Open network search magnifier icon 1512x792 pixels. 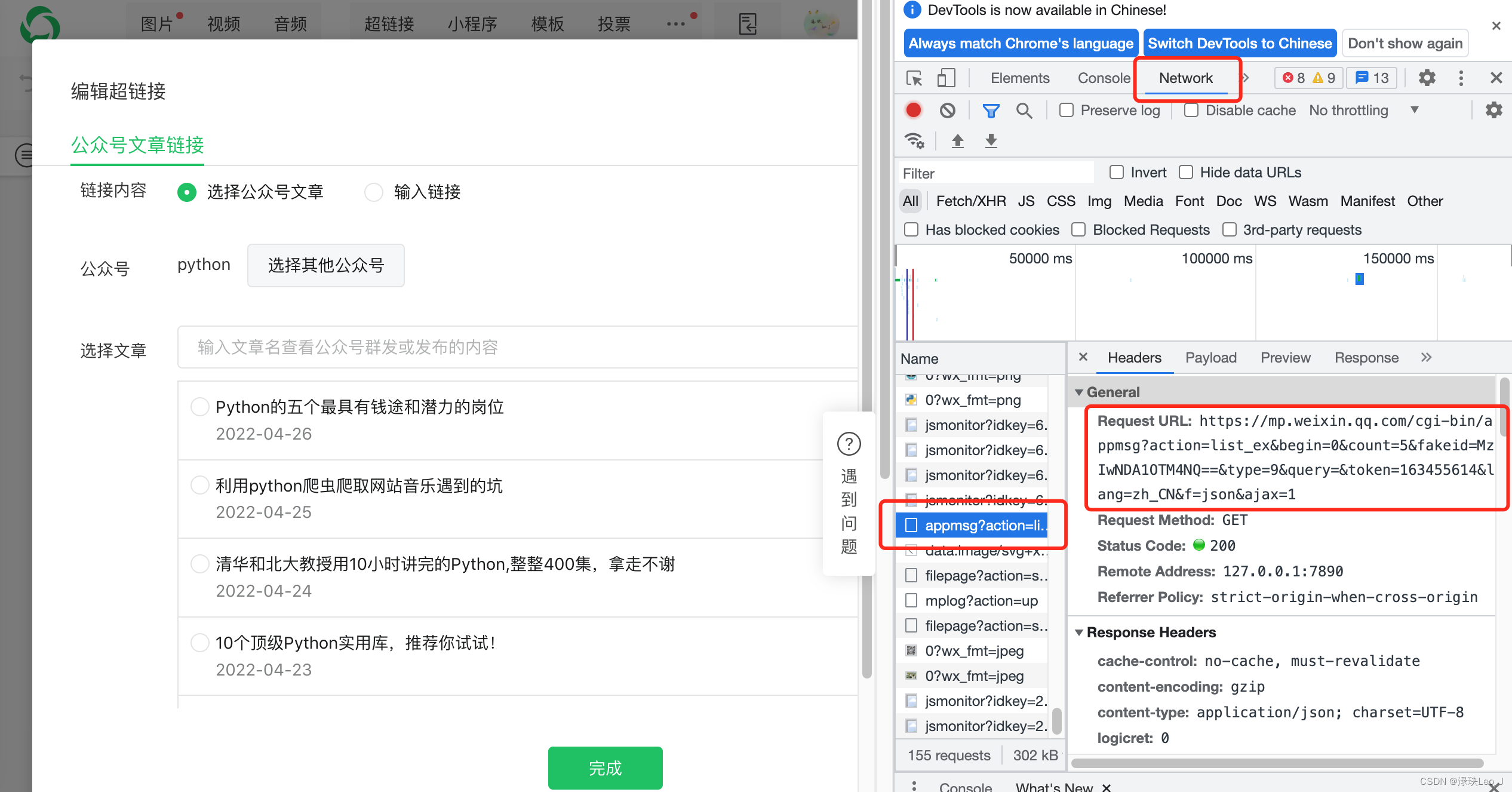point(1024,110)
